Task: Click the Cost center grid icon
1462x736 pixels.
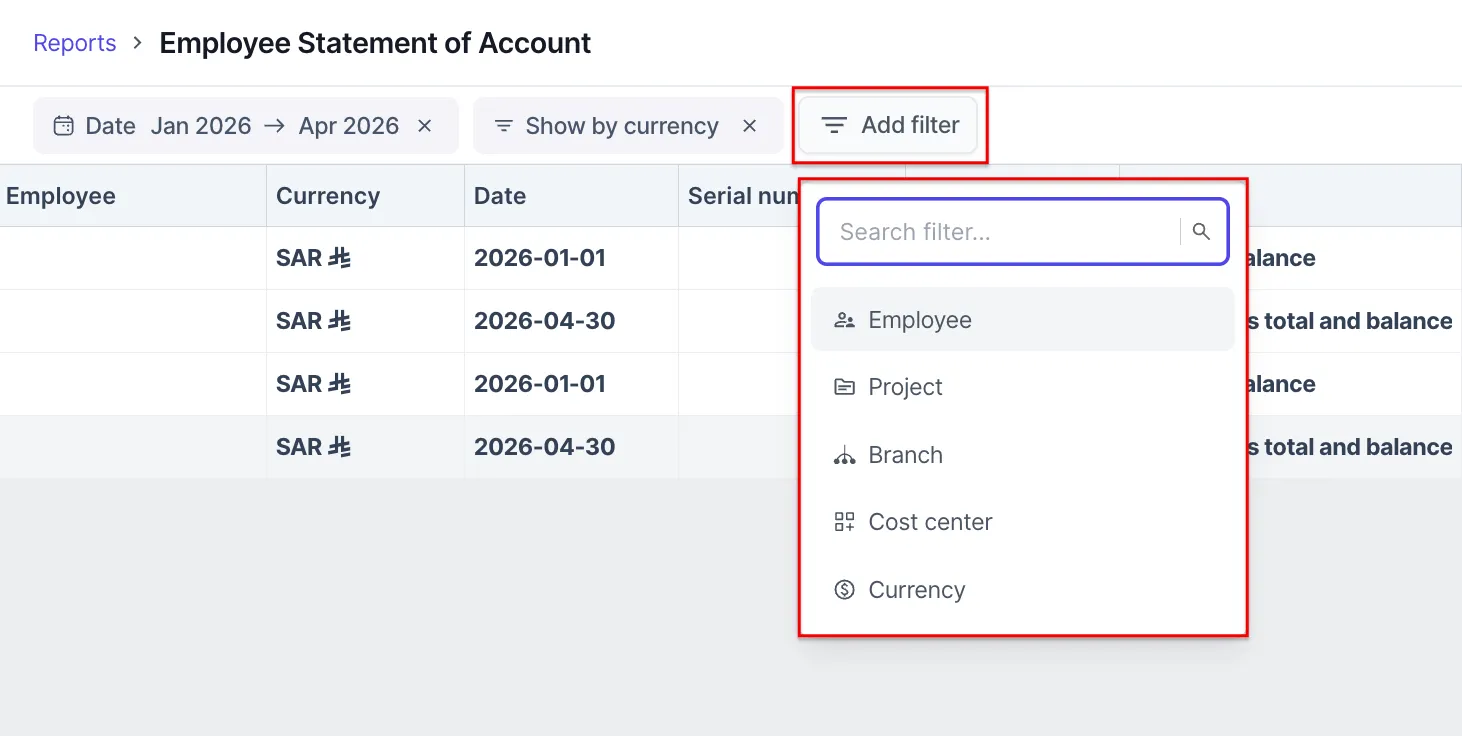Action: (x=843, y=521)
